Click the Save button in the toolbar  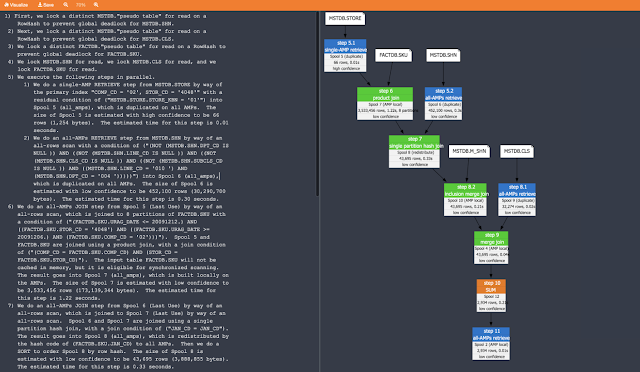click(x=46, y=5)
